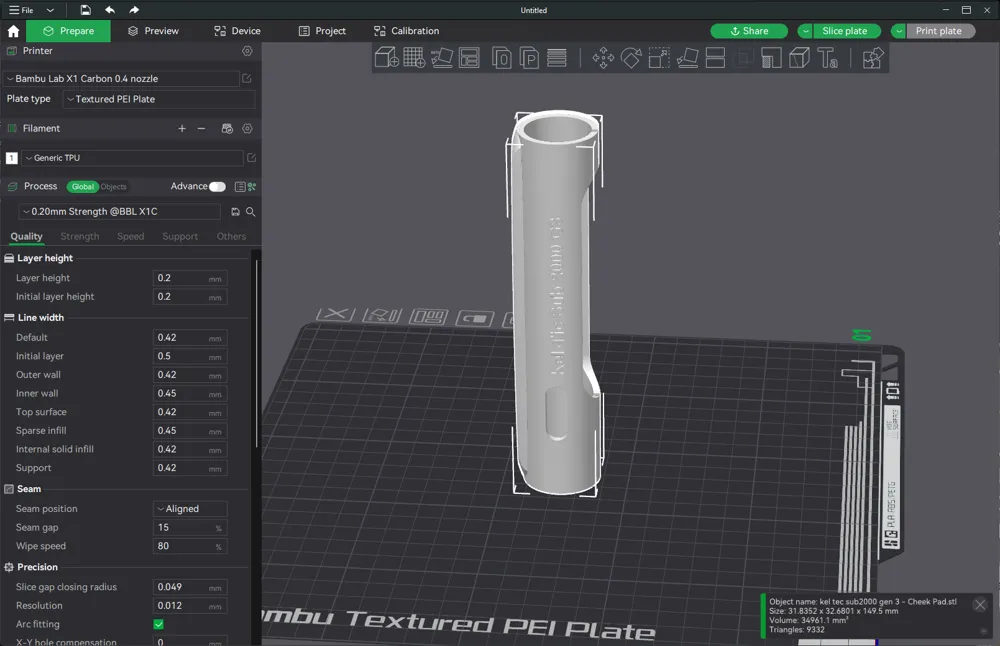Select the Seam painting tool

(799, 58)
